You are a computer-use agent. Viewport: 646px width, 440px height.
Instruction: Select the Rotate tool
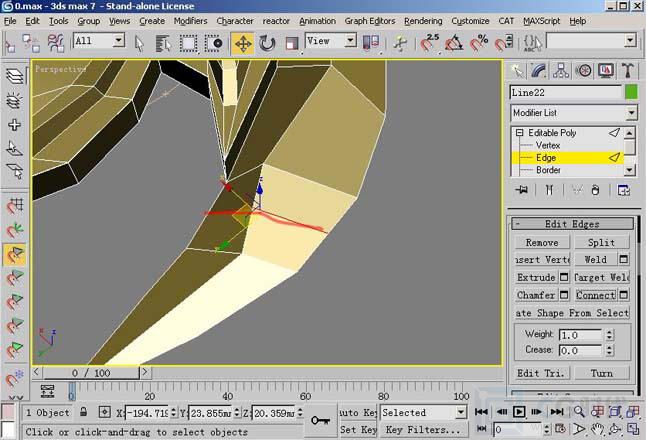[267, 43]
